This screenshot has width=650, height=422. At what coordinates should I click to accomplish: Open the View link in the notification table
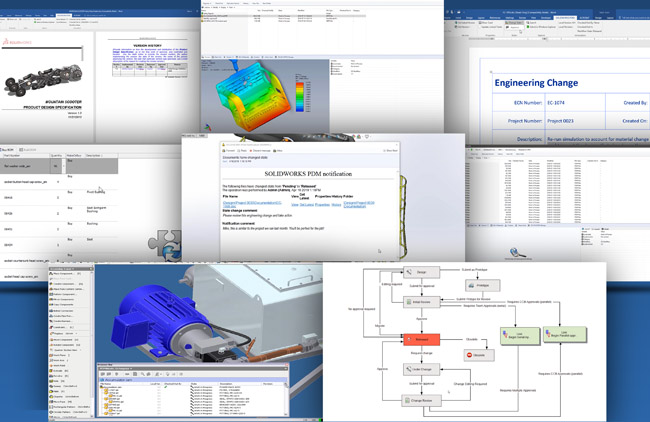(x=295, y=205)
